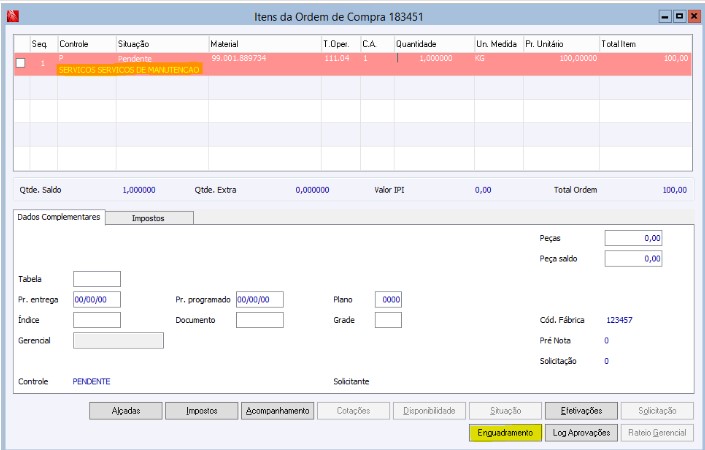The image size is (705, 450).
Task: Click the Quantidade column header
Action: click(434, 44)
